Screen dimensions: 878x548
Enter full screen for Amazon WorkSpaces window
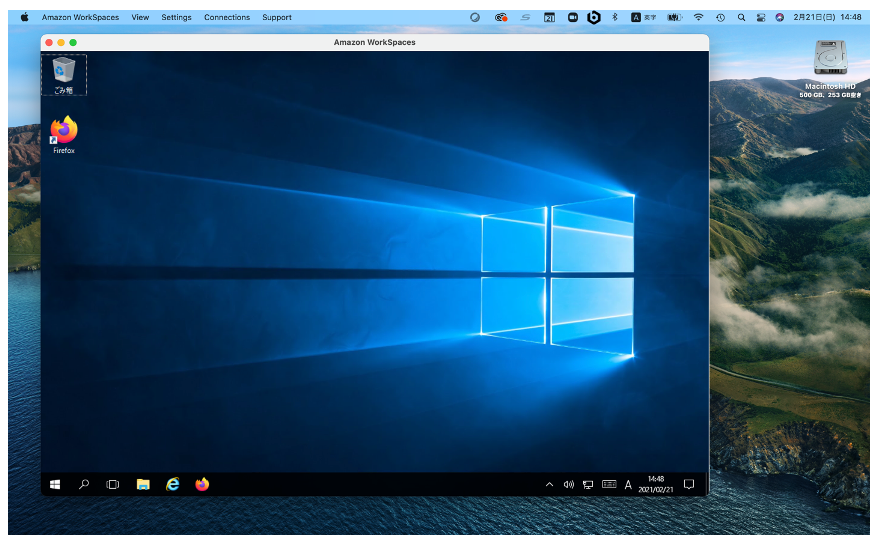pyautogui.click(x=73, y=43)
